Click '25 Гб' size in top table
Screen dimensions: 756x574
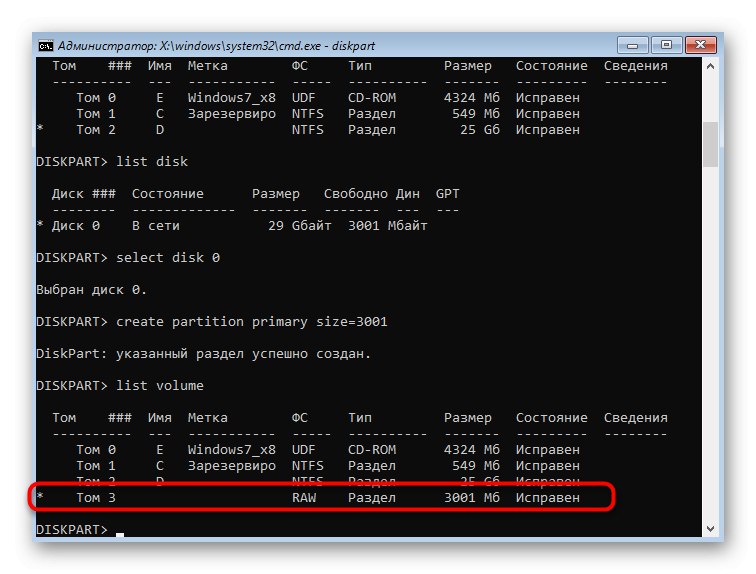(480, 130)
